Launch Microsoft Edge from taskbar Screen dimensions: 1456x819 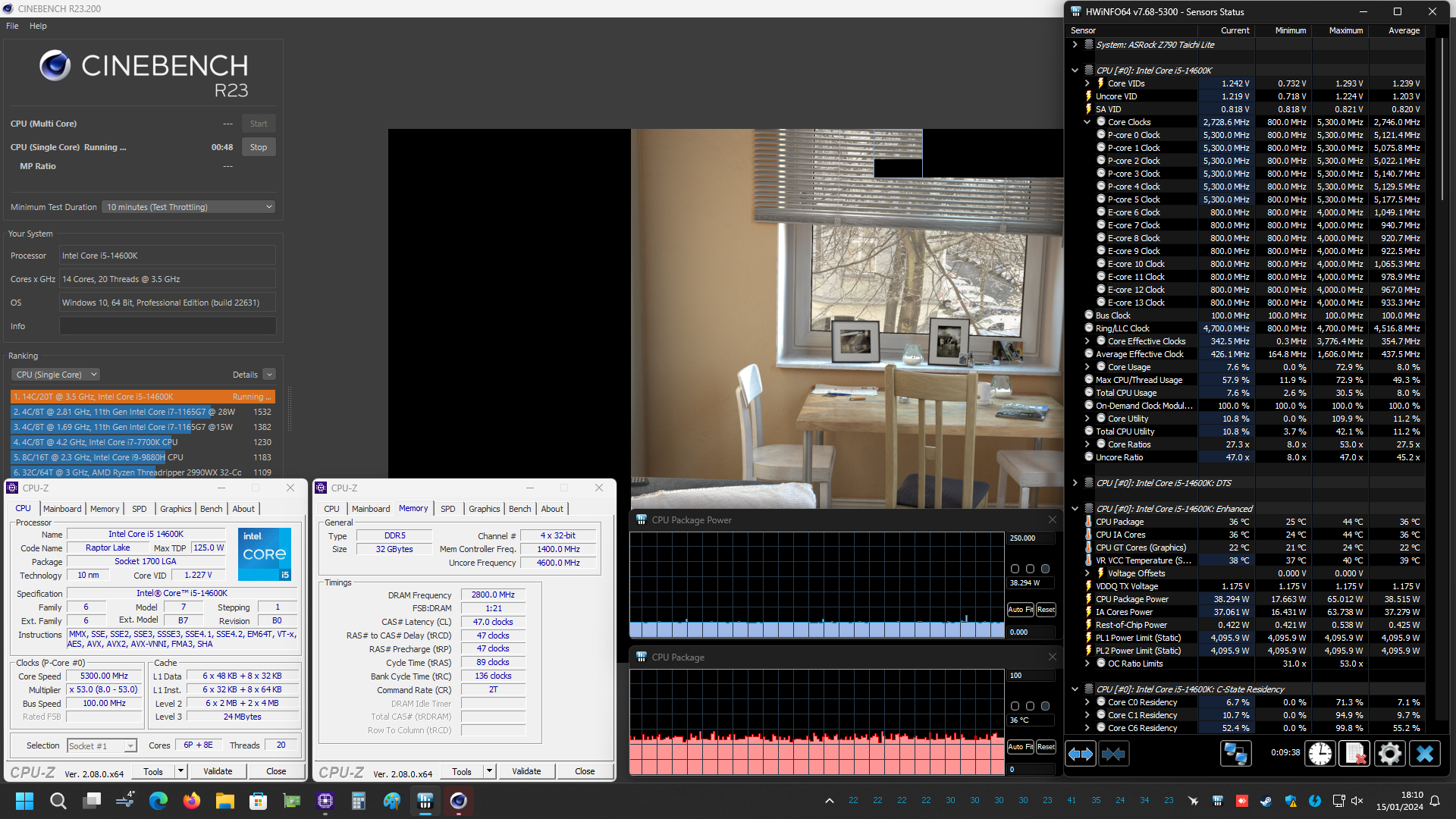click(x=158, y=801)
